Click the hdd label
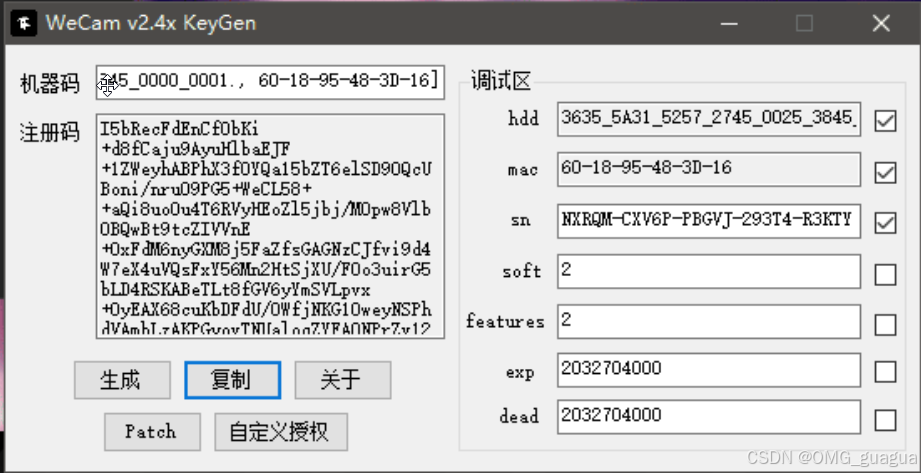 pyautogui.click(x=523, y=119)
